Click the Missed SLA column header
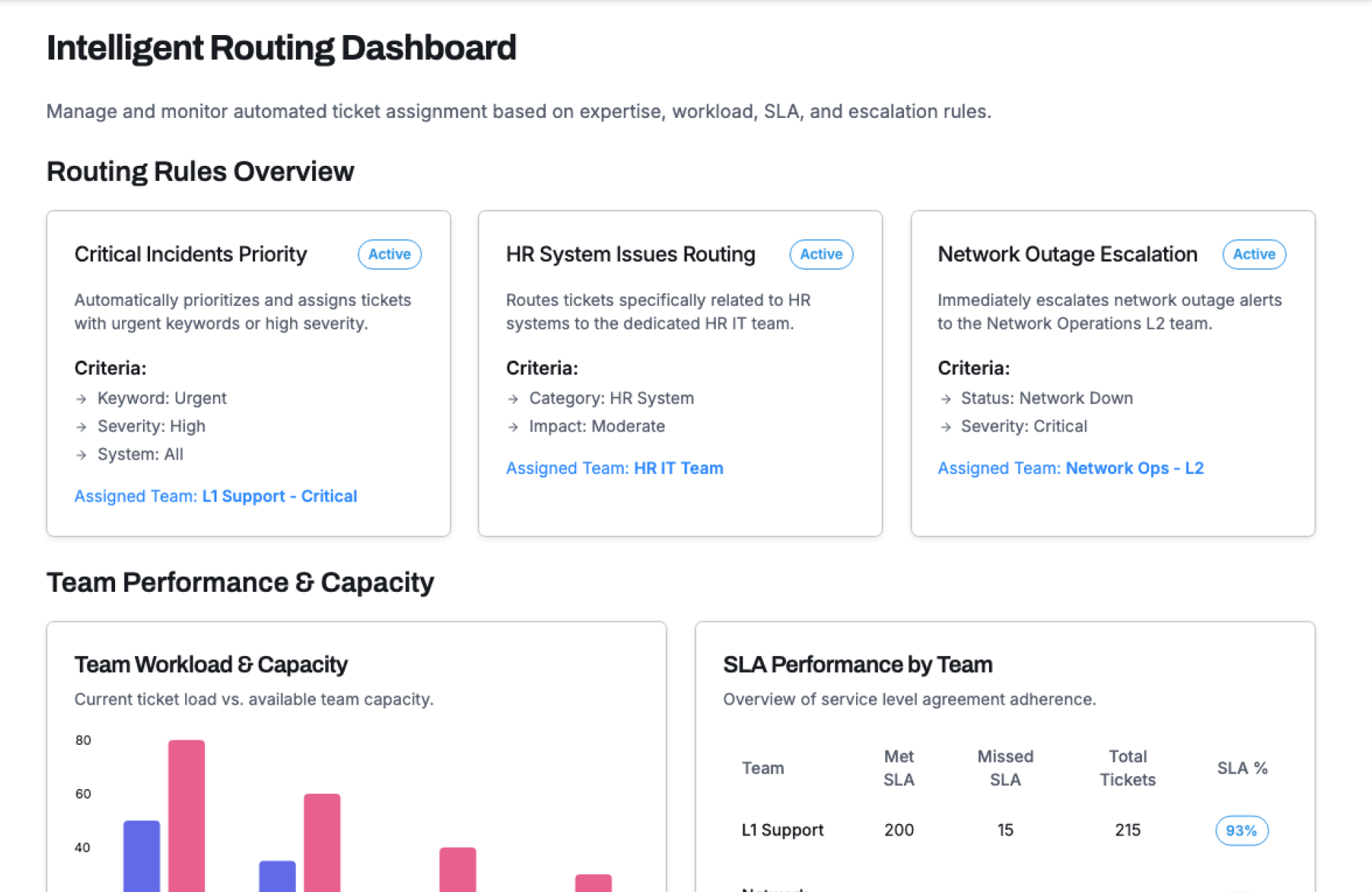The image size is (1372, 892). pos(1005,768)
